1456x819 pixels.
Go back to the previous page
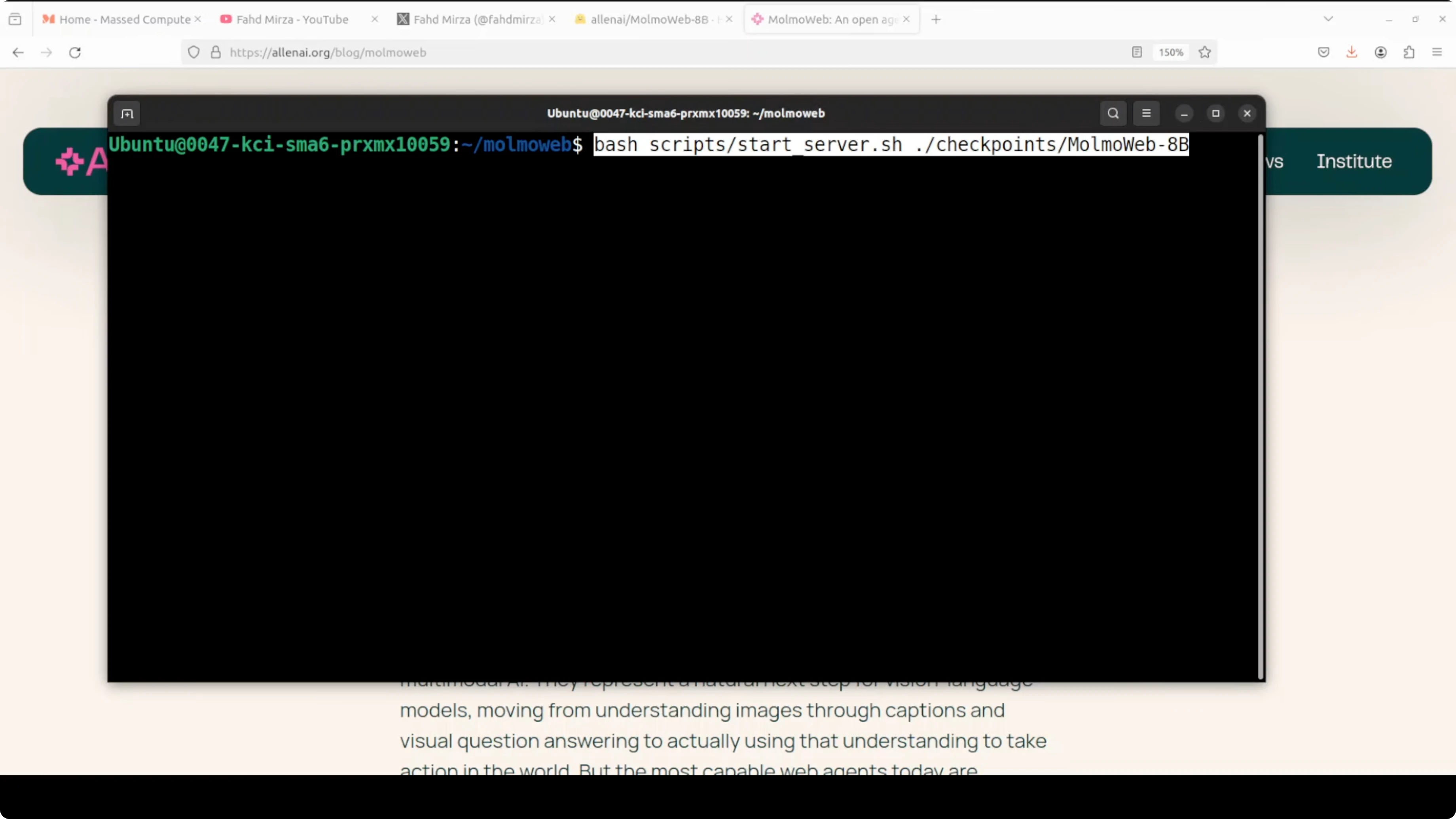pos(18,53)
